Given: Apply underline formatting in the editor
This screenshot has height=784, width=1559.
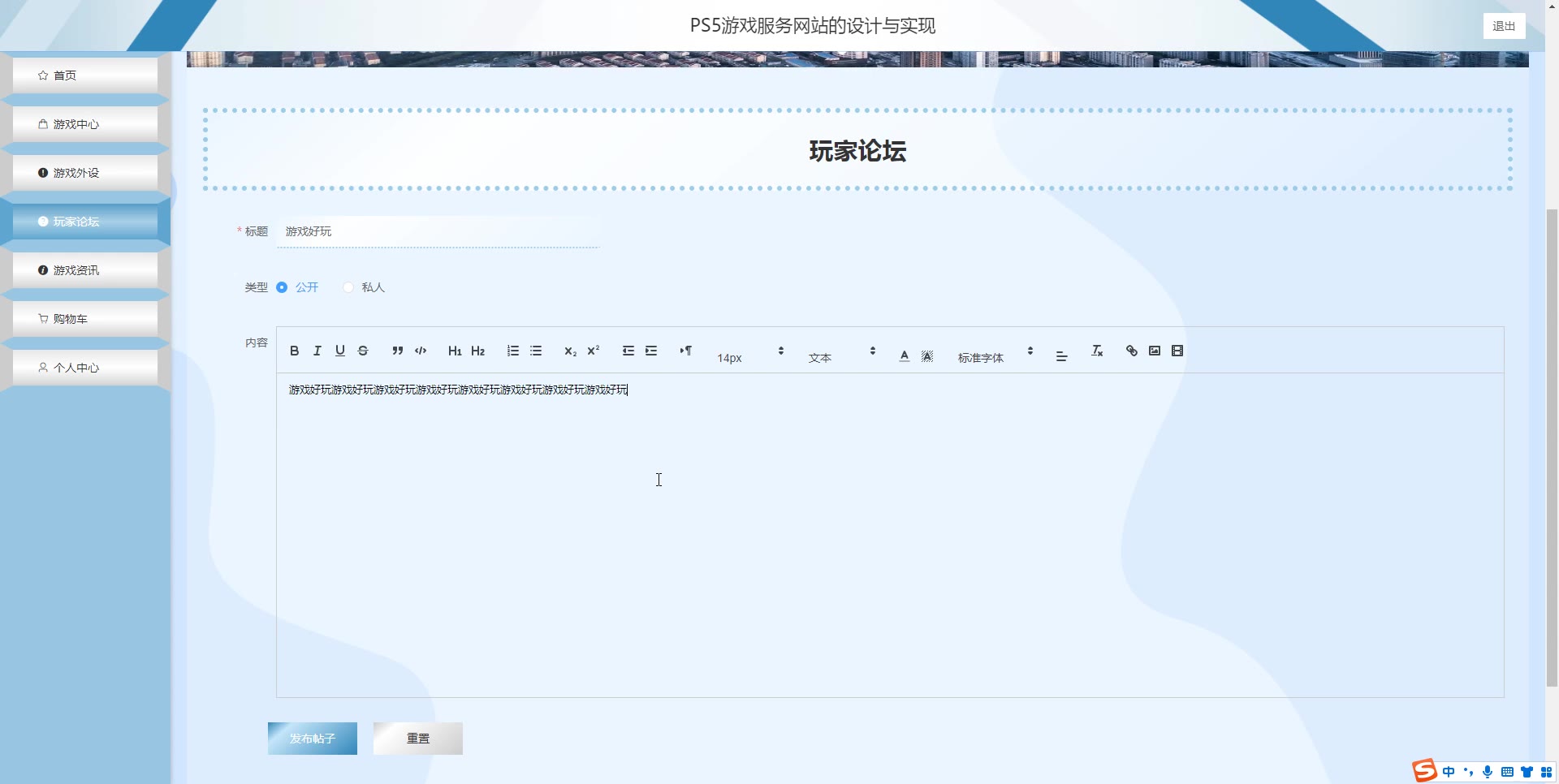Looking at the screenshot, I should click(x=340, y=351).
